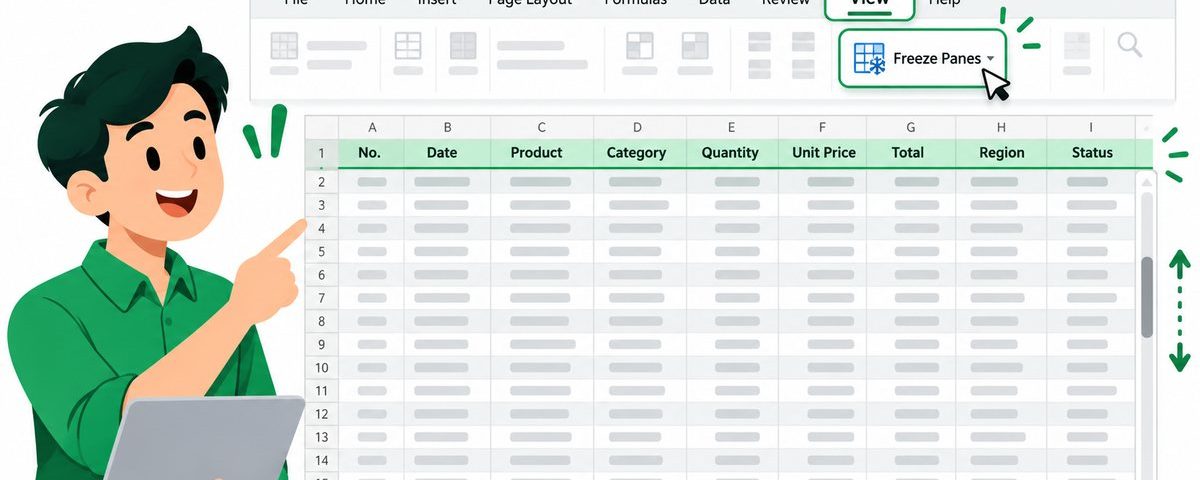Select row 1 by its row number

pos(322,154)
